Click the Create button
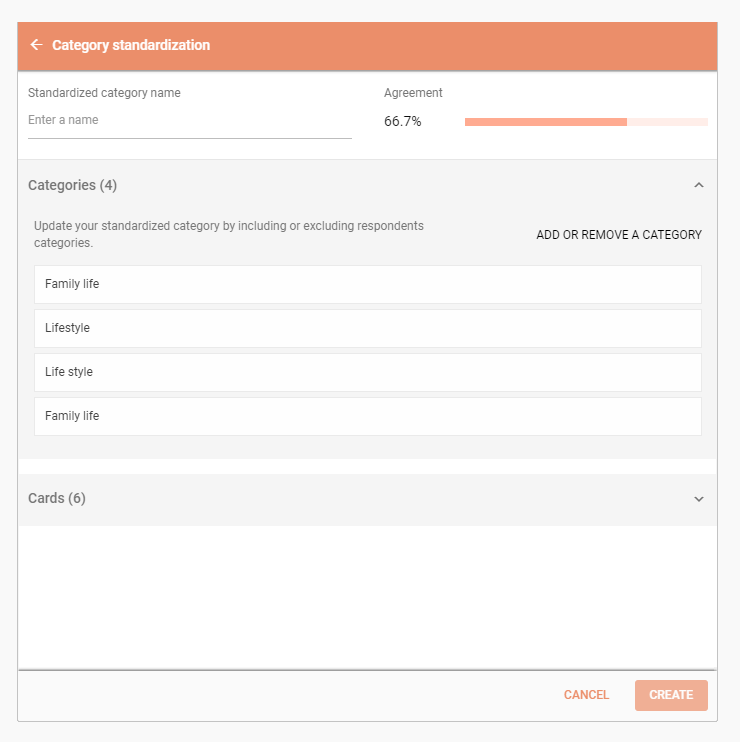The height and width of the screenshot is (742, 740). [671, 695]
